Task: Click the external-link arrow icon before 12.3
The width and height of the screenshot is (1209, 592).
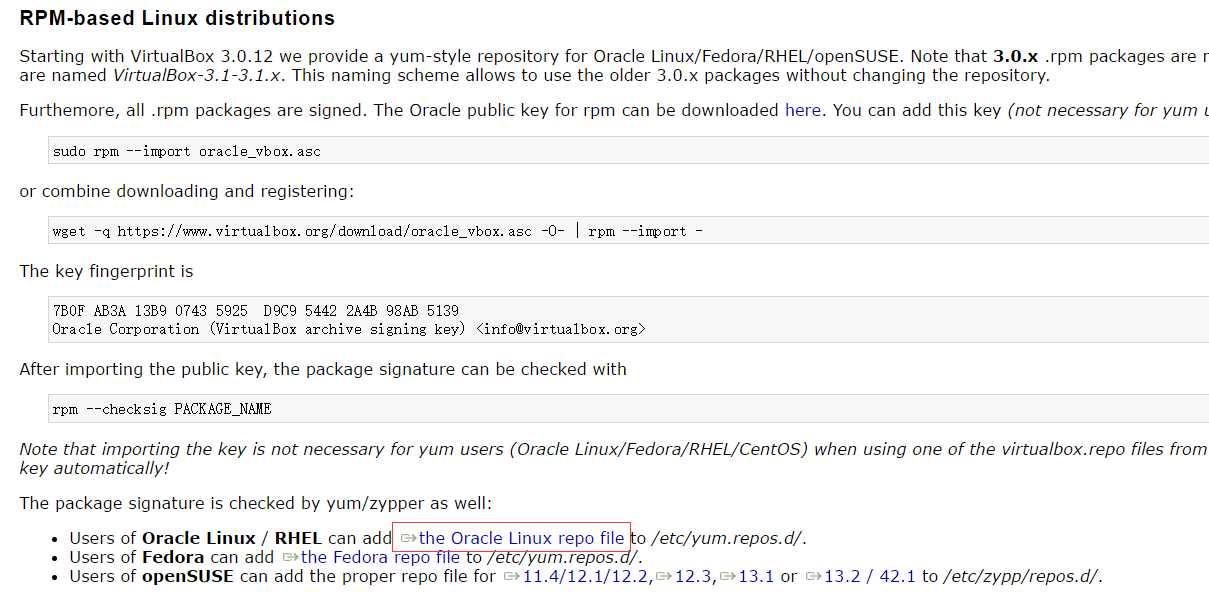Action: (665, 576)
